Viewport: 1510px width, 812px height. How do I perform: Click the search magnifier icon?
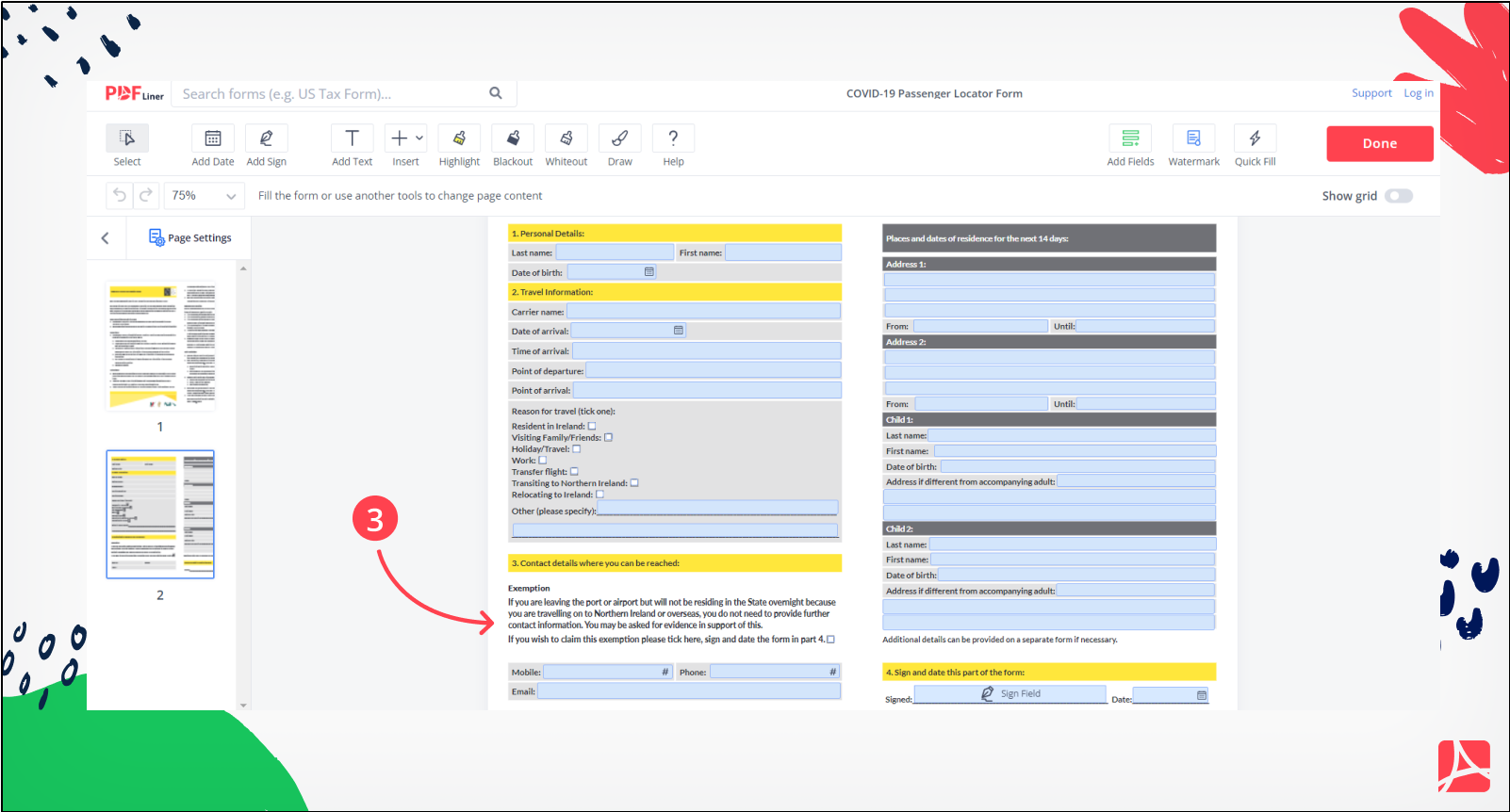496,93
